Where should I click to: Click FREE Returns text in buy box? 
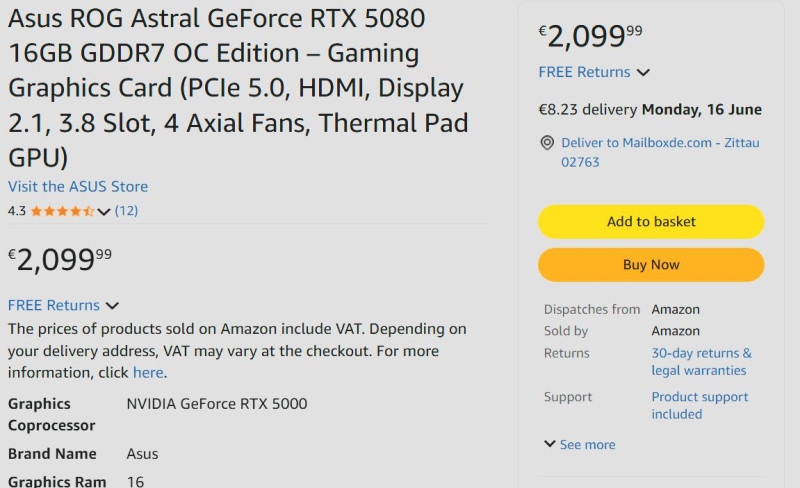(584, 72)
